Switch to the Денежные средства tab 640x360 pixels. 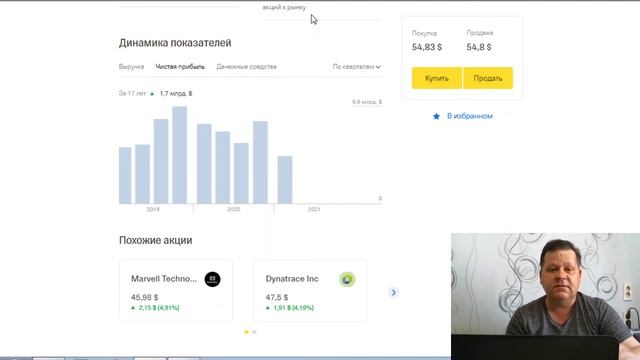click(x=246, y=67)
